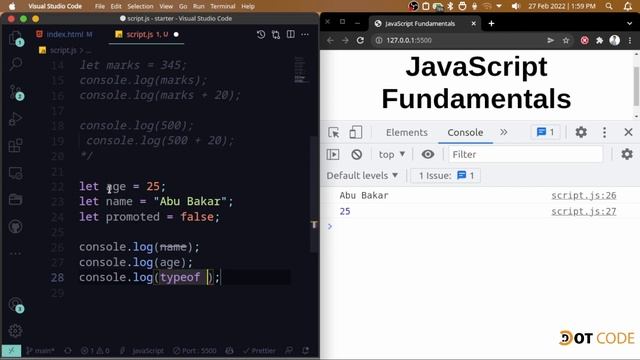Viewport: 640px width, 360px height.
Task: Open the main branch in status bar
Action: click(x=40, y=351)
